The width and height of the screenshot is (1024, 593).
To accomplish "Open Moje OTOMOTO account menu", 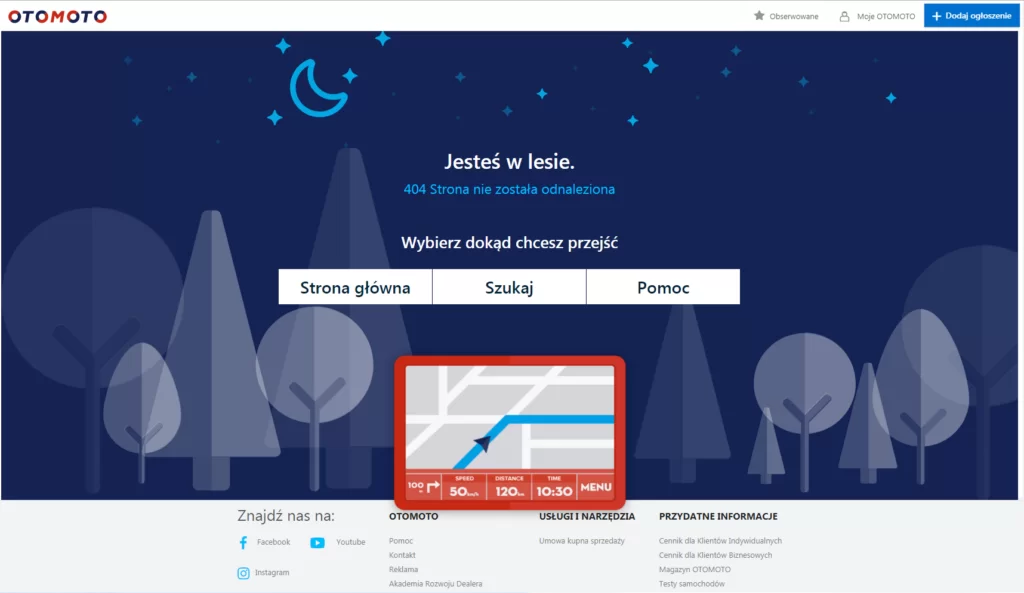I will point(886,16).
